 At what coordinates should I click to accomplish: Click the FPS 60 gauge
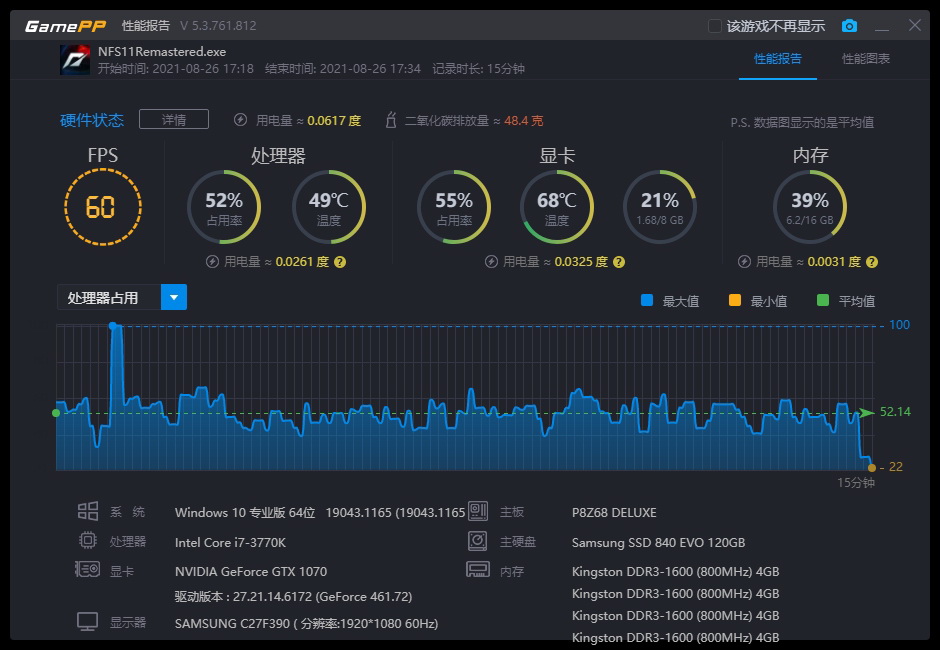103,207
